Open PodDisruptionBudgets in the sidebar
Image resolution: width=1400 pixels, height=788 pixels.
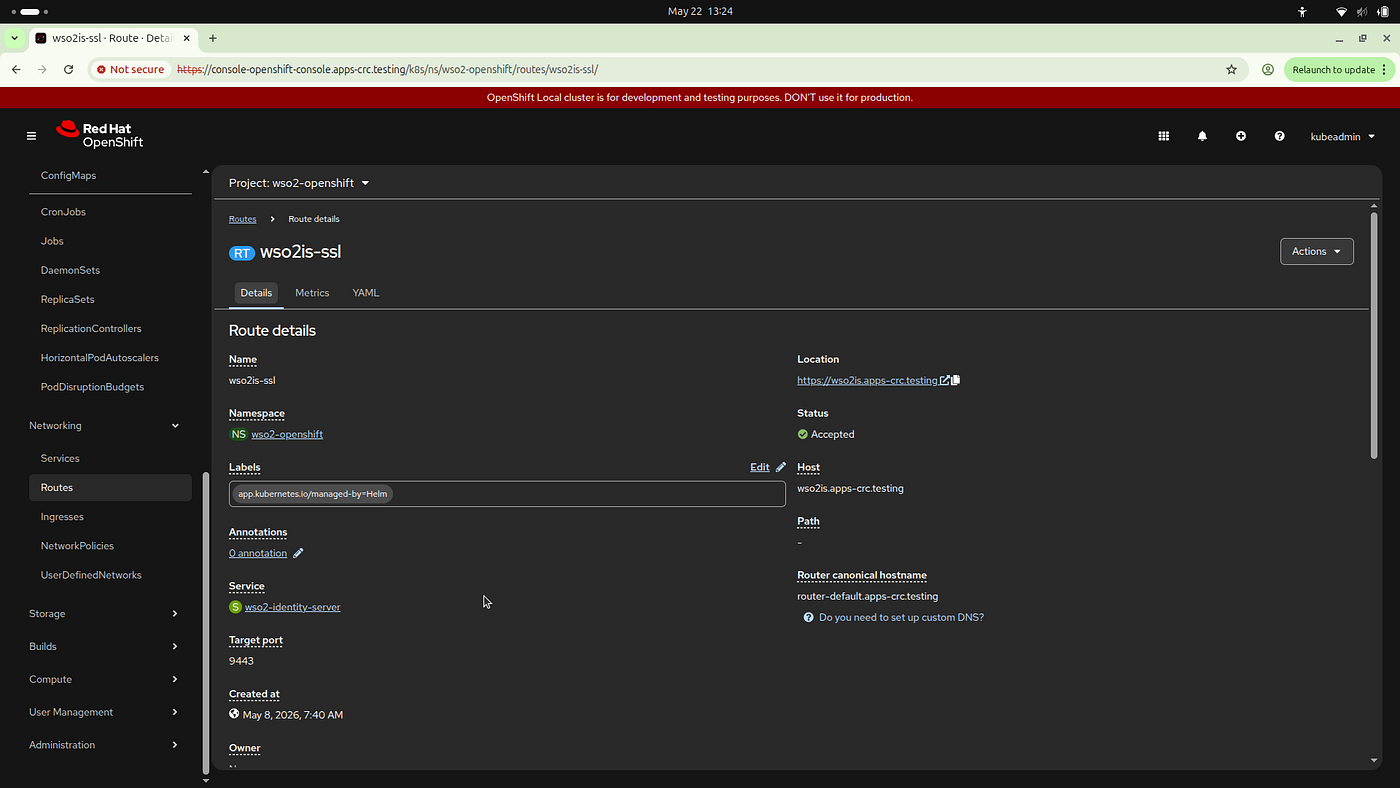point(92,386)
